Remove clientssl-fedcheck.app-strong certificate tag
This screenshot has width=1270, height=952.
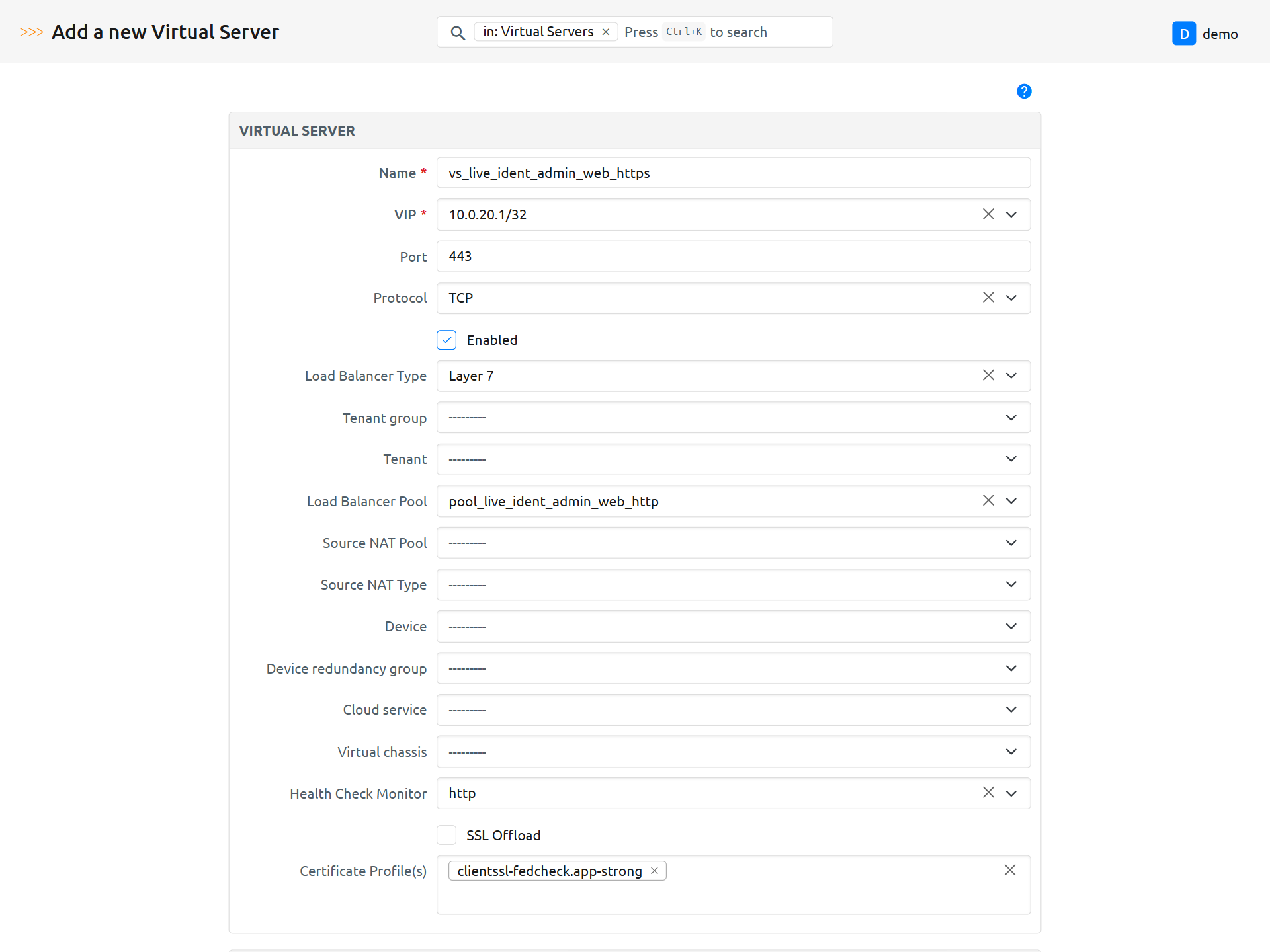[x=654, y=871]
